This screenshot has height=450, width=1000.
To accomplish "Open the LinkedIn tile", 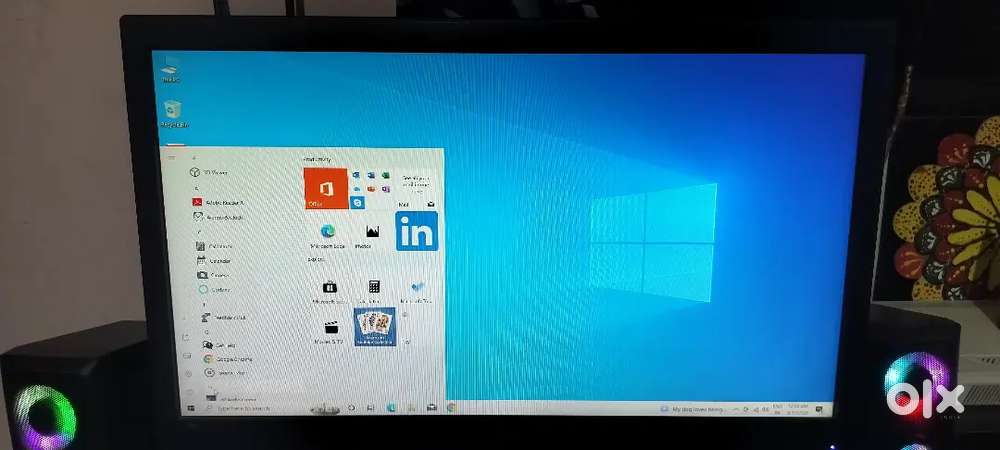I will [x=416, y=231].
